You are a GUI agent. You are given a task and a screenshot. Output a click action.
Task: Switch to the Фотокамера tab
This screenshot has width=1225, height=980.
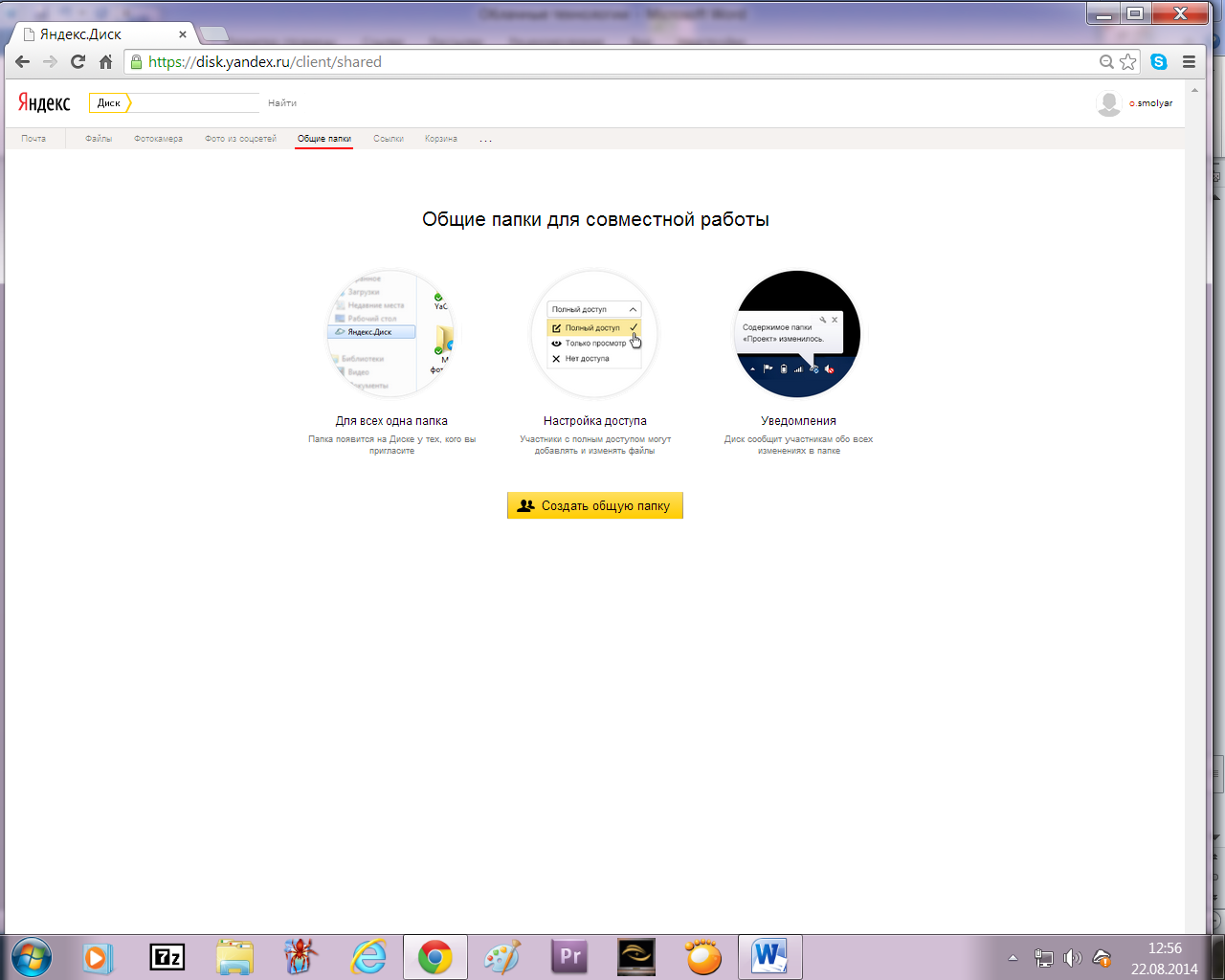pos(158,139)
